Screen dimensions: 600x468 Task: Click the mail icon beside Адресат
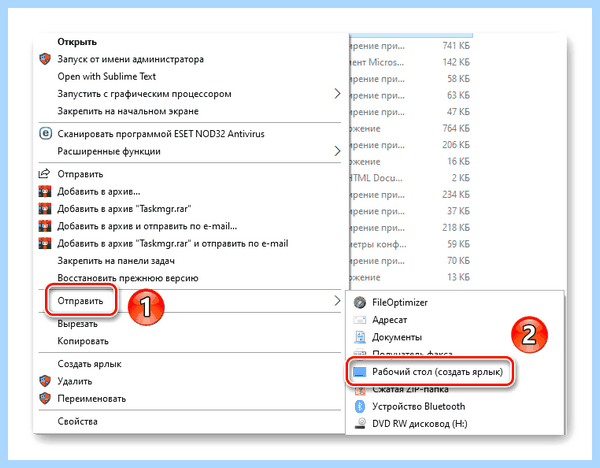pyautogui.click(x=360, y=320)
